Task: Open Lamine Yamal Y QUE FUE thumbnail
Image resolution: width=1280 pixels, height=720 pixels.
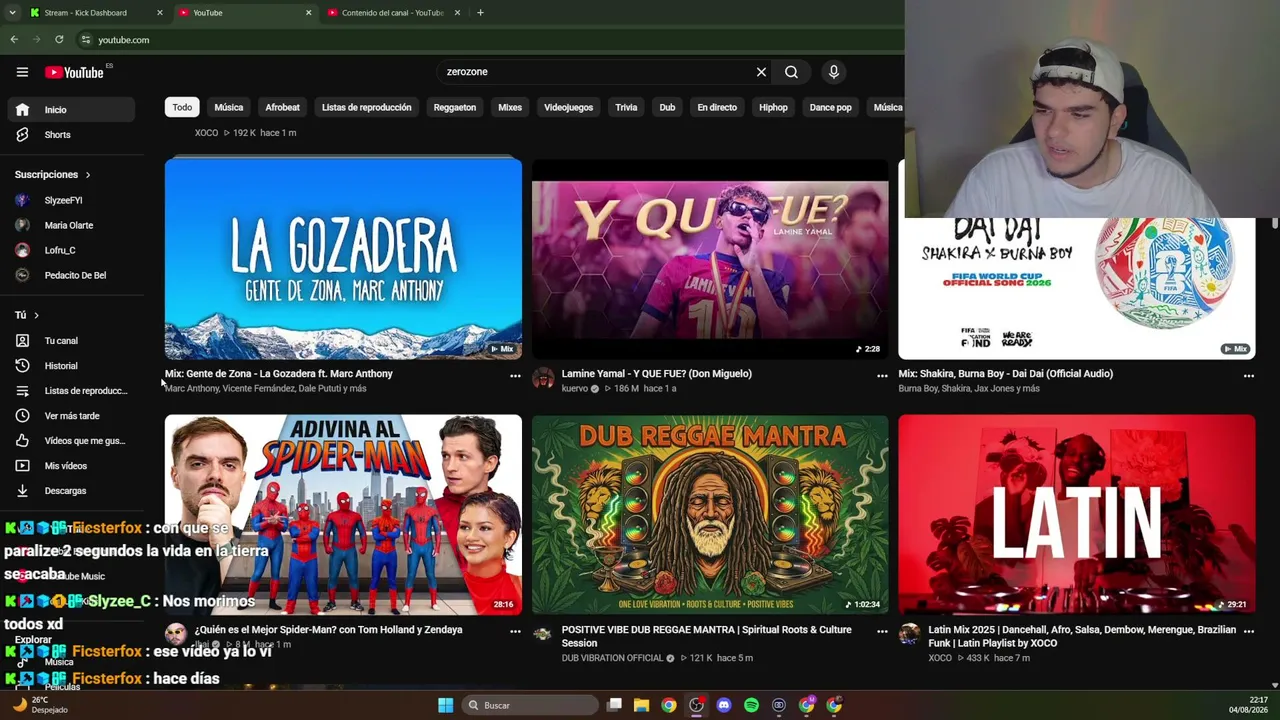Action: point(710,258)
